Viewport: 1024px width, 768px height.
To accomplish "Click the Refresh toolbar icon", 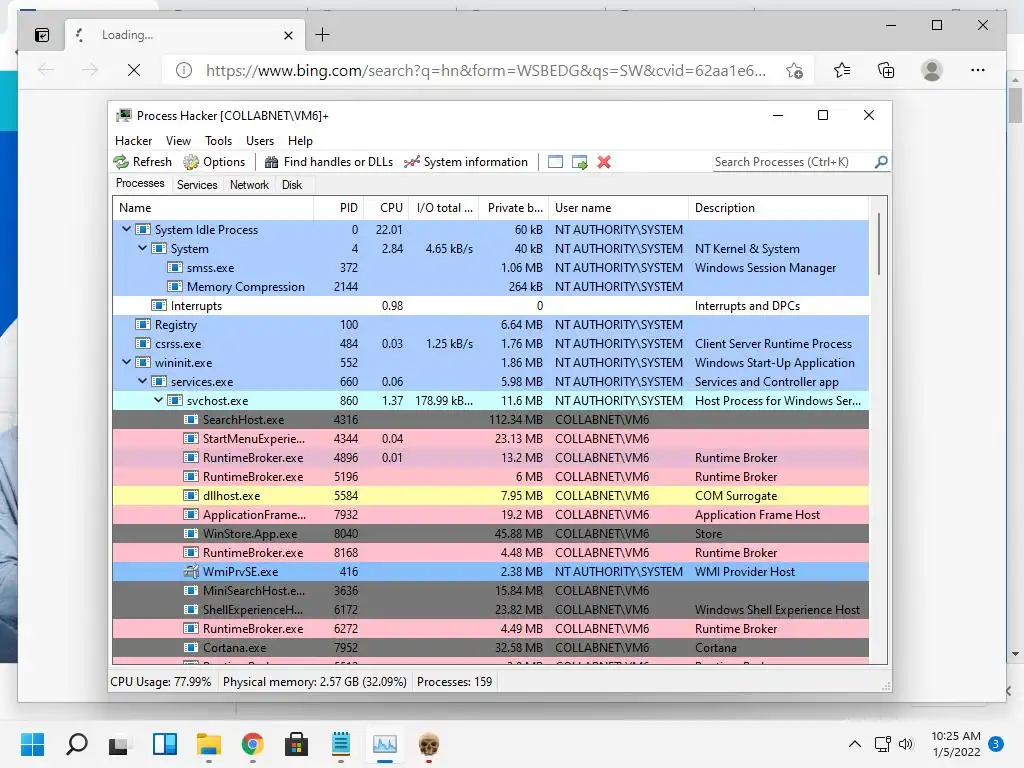I will [121, 162].
